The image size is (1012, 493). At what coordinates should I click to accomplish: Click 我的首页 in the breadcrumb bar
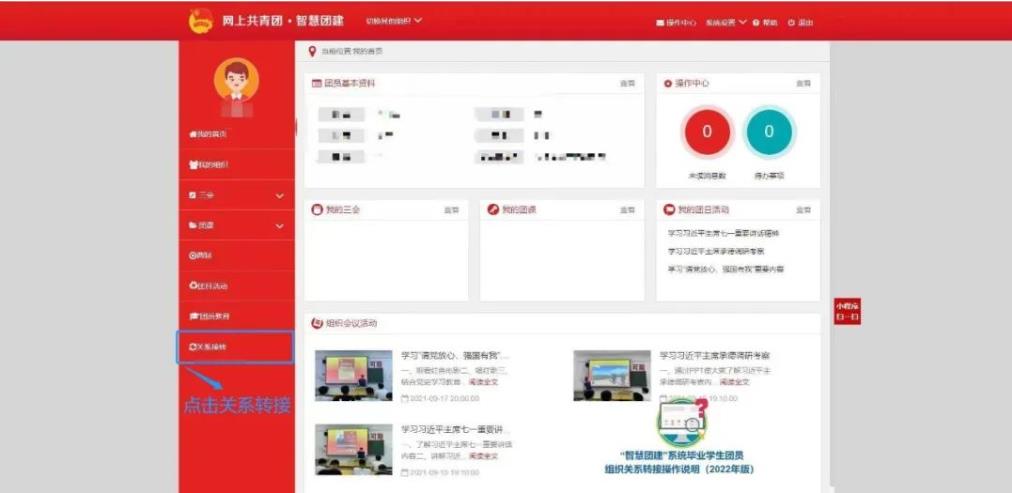pos(367,51)
